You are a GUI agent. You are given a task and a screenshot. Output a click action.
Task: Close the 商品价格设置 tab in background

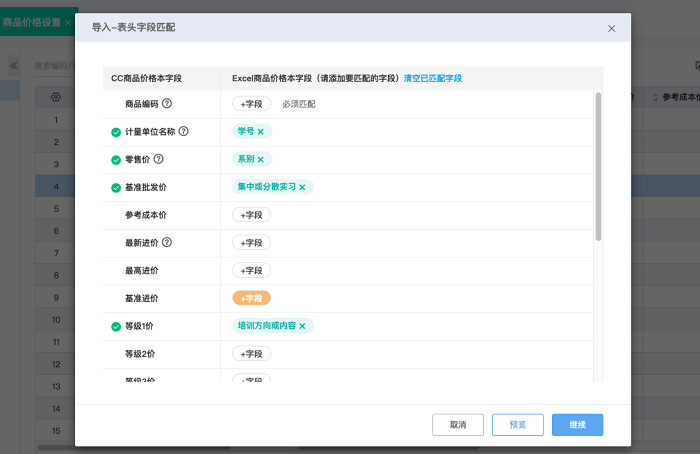(x=68, y=23)
